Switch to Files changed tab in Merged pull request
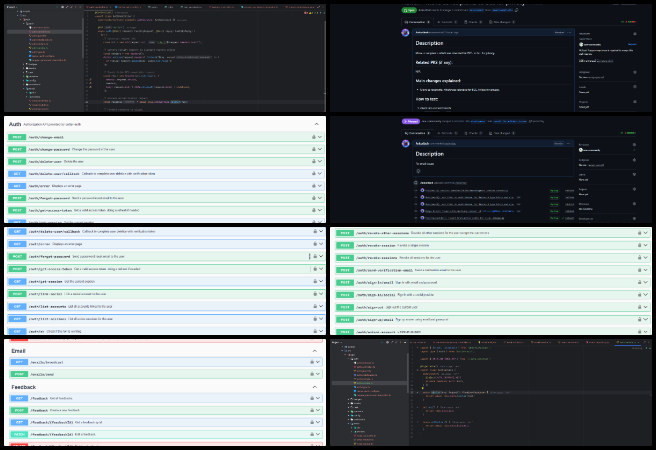 (502, 133)
